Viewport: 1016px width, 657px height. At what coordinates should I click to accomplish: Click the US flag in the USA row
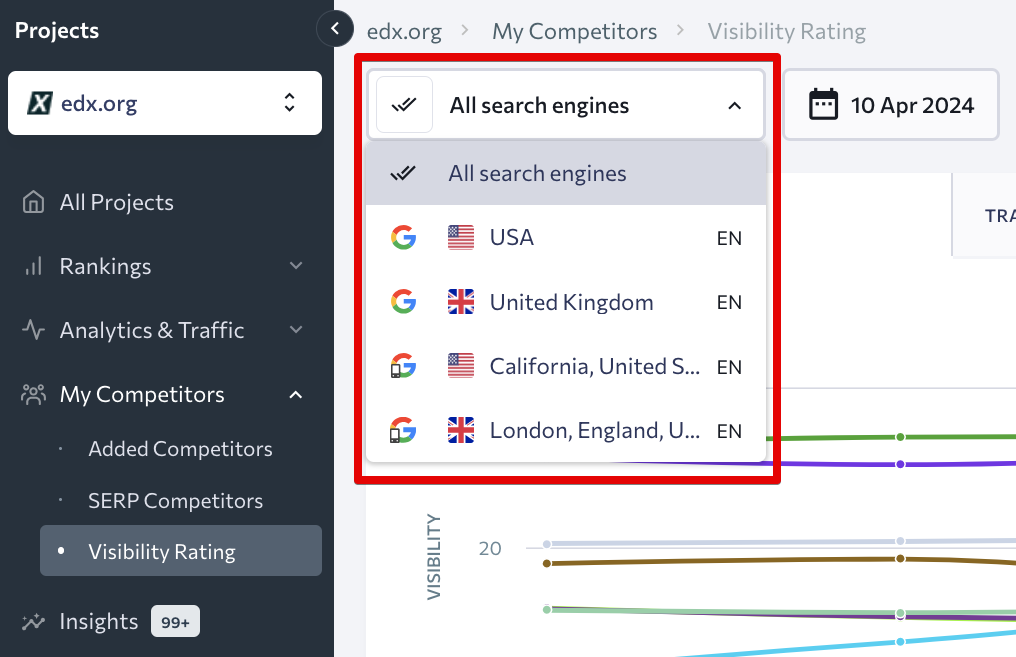[x=461, y=238]
